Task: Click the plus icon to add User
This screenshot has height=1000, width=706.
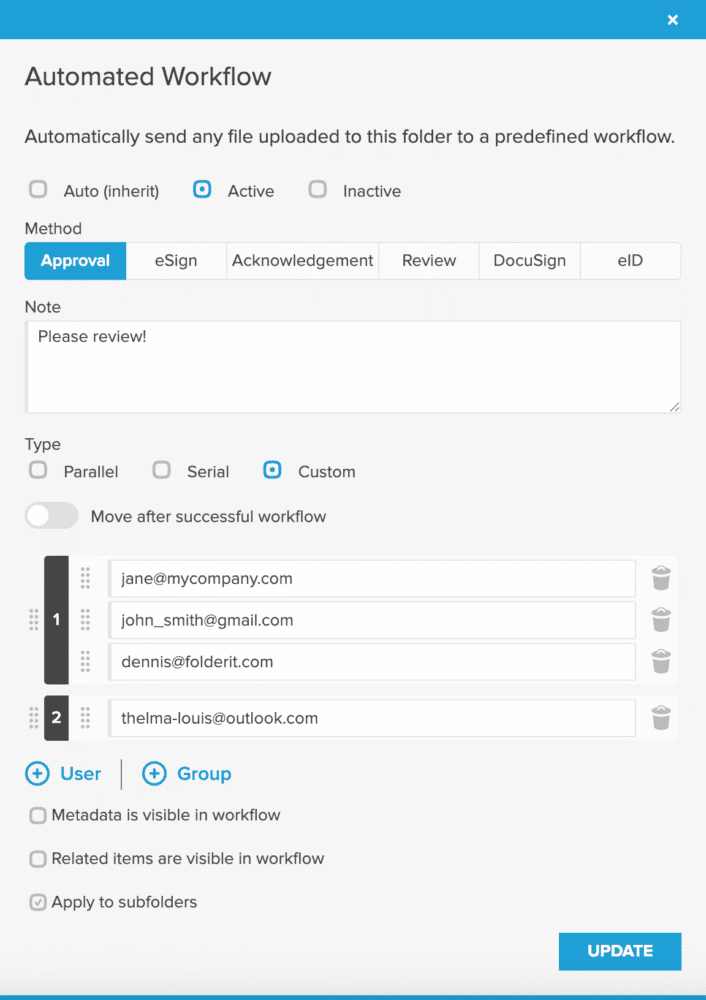Action: click(37, 774)
